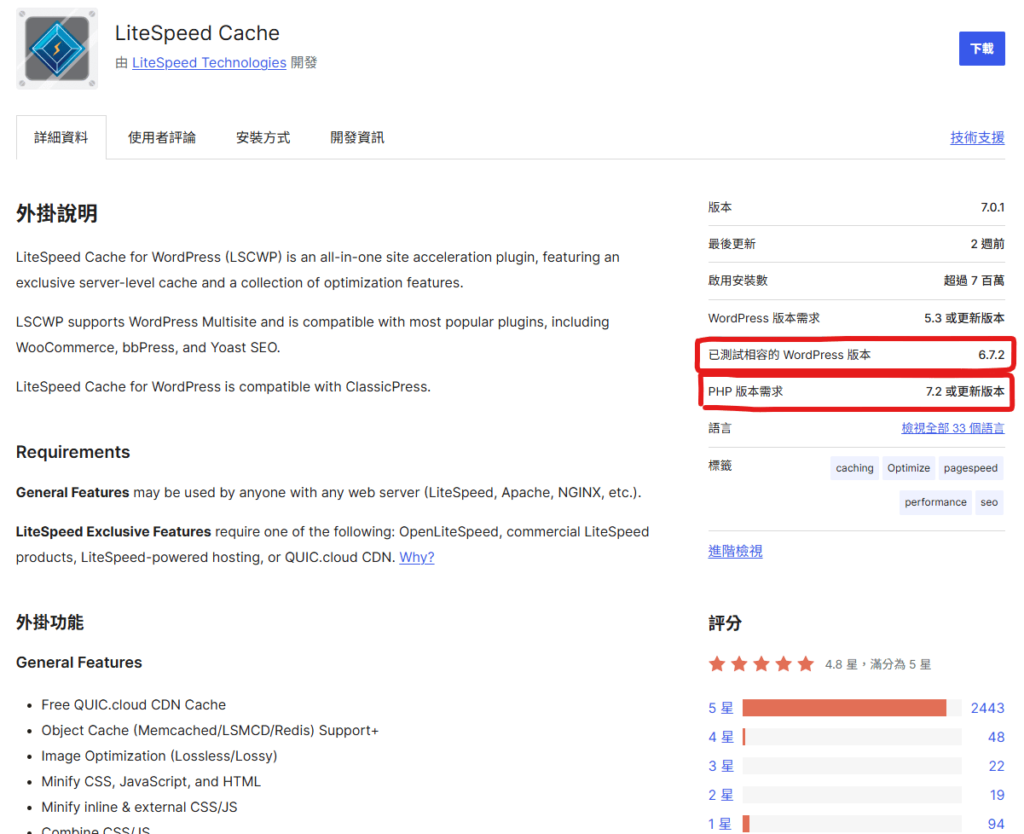Click the caching tag
Viewport: 1024px width, 834px height.
pyautogui.click(x=854, y=468)
